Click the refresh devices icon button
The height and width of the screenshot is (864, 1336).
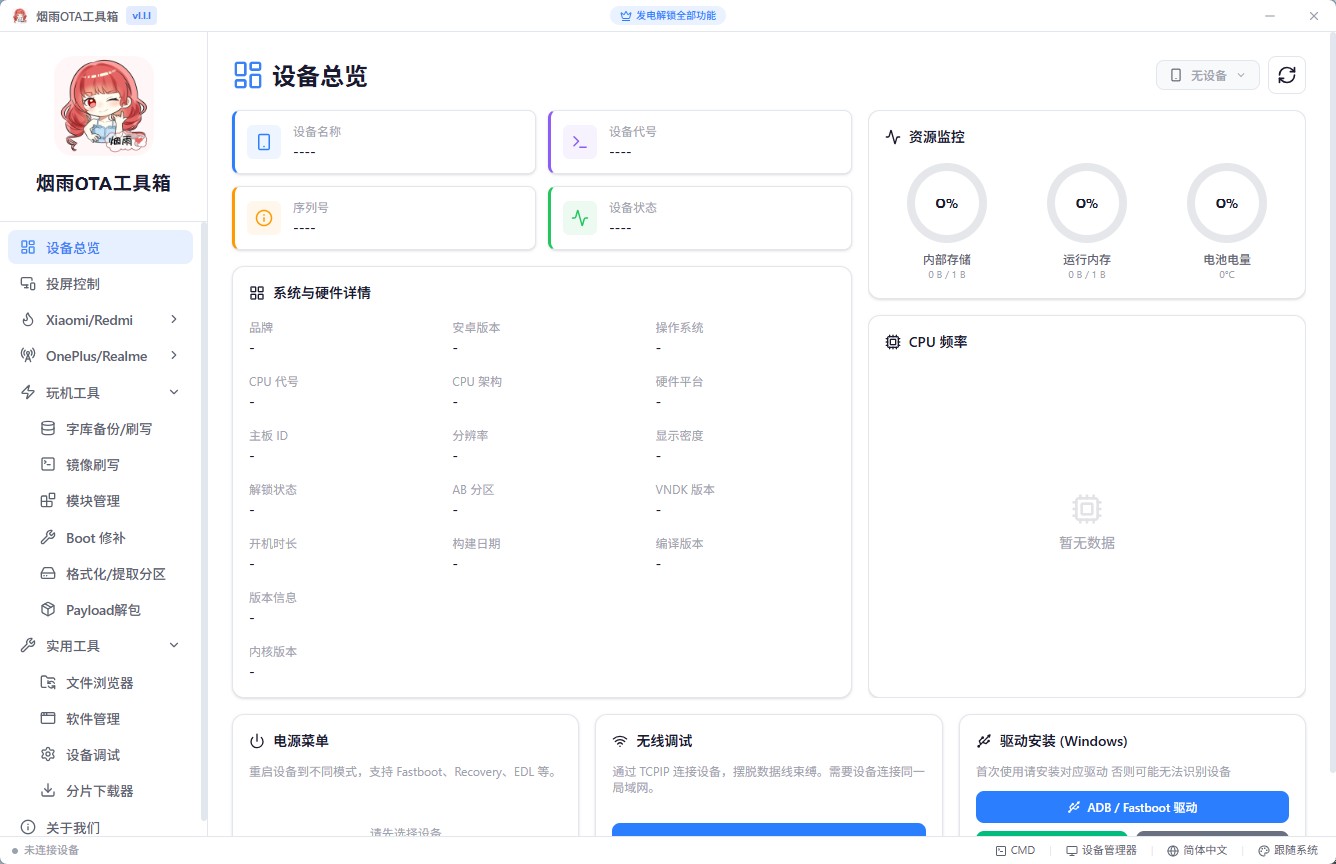(1287, 75)
